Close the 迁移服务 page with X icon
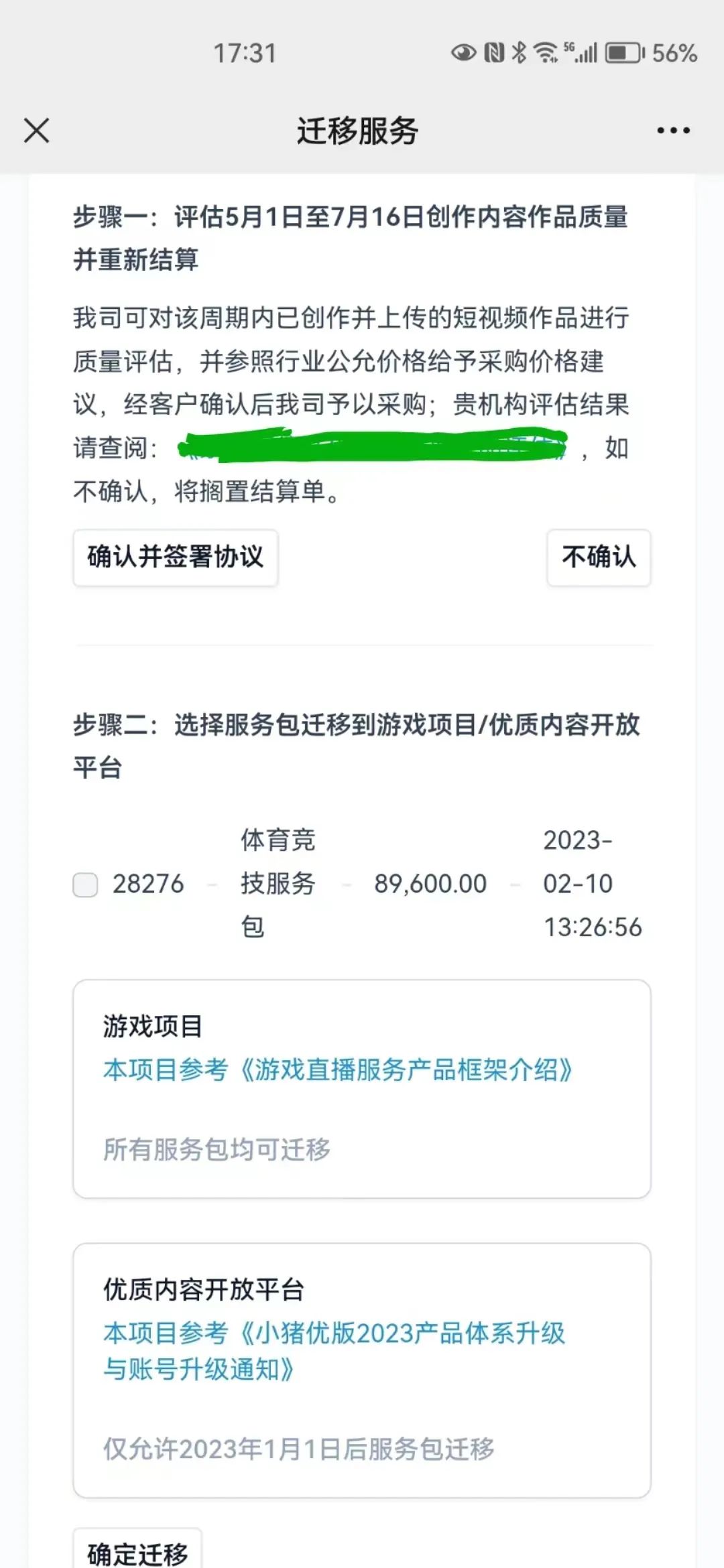 pos(37,131)
